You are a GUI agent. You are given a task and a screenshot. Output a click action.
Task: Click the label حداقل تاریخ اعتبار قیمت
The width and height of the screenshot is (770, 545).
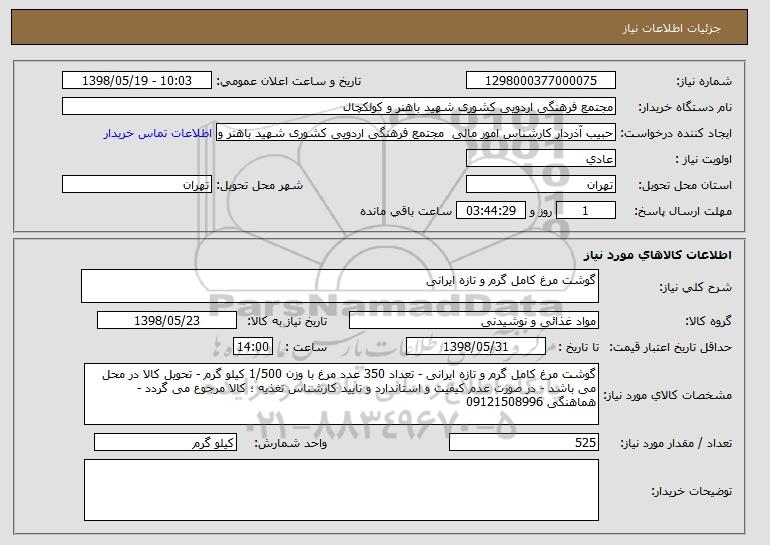[x=670, y=347]
